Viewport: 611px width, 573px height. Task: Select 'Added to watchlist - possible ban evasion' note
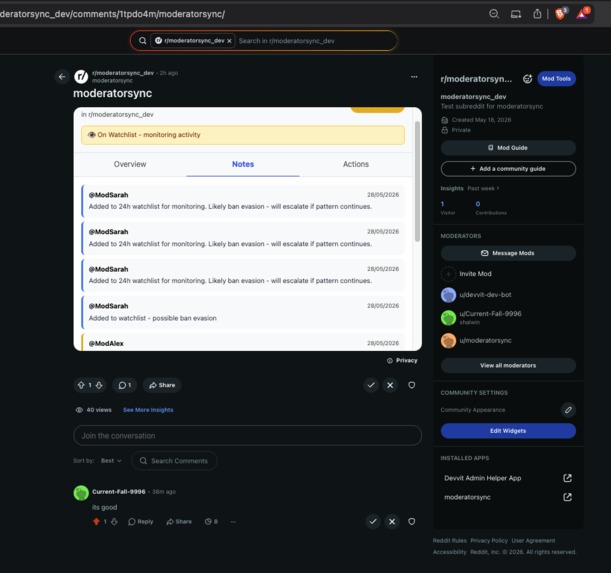243,312
